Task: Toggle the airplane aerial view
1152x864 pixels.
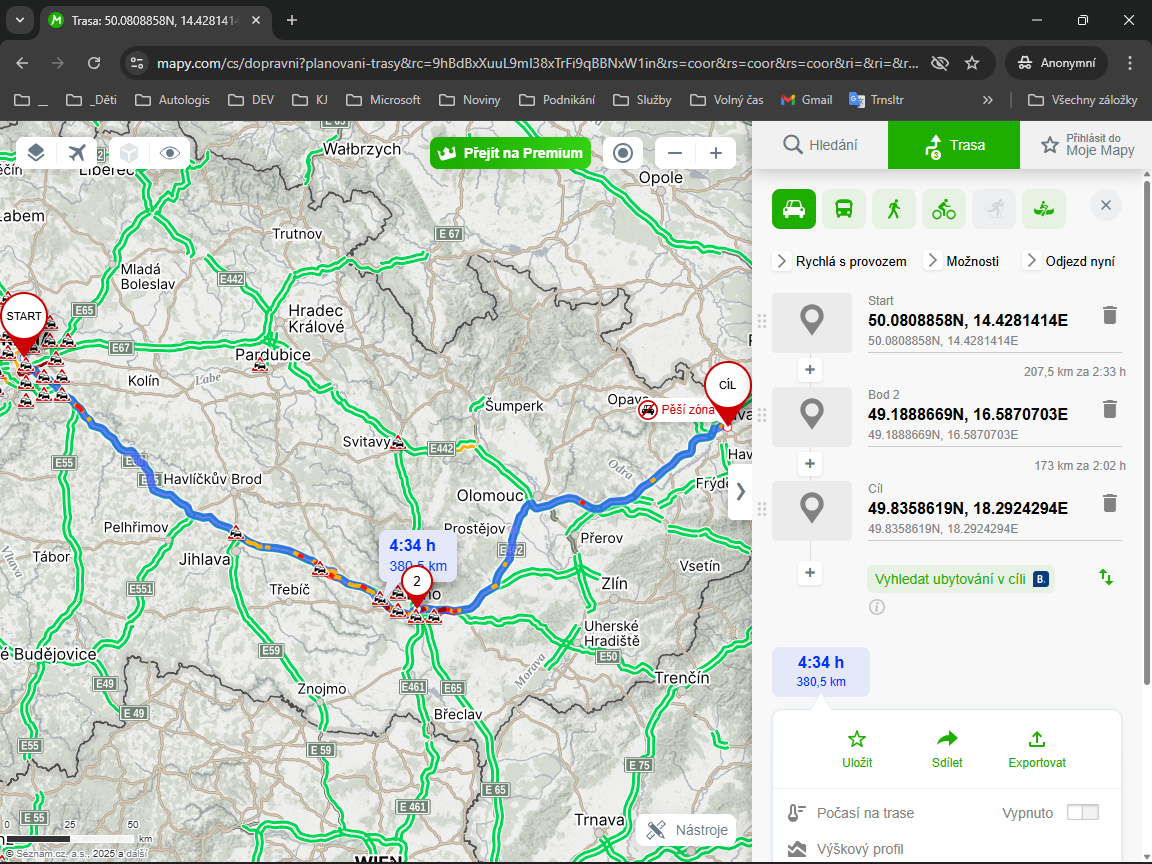Action: point(77,153)
